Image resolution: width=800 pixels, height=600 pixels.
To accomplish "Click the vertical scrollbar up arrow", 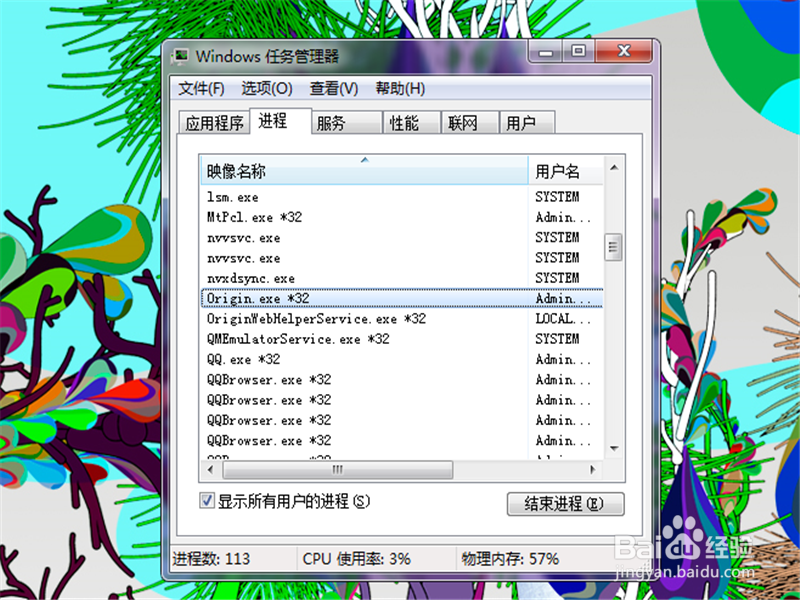I will [x=614, y=167].
